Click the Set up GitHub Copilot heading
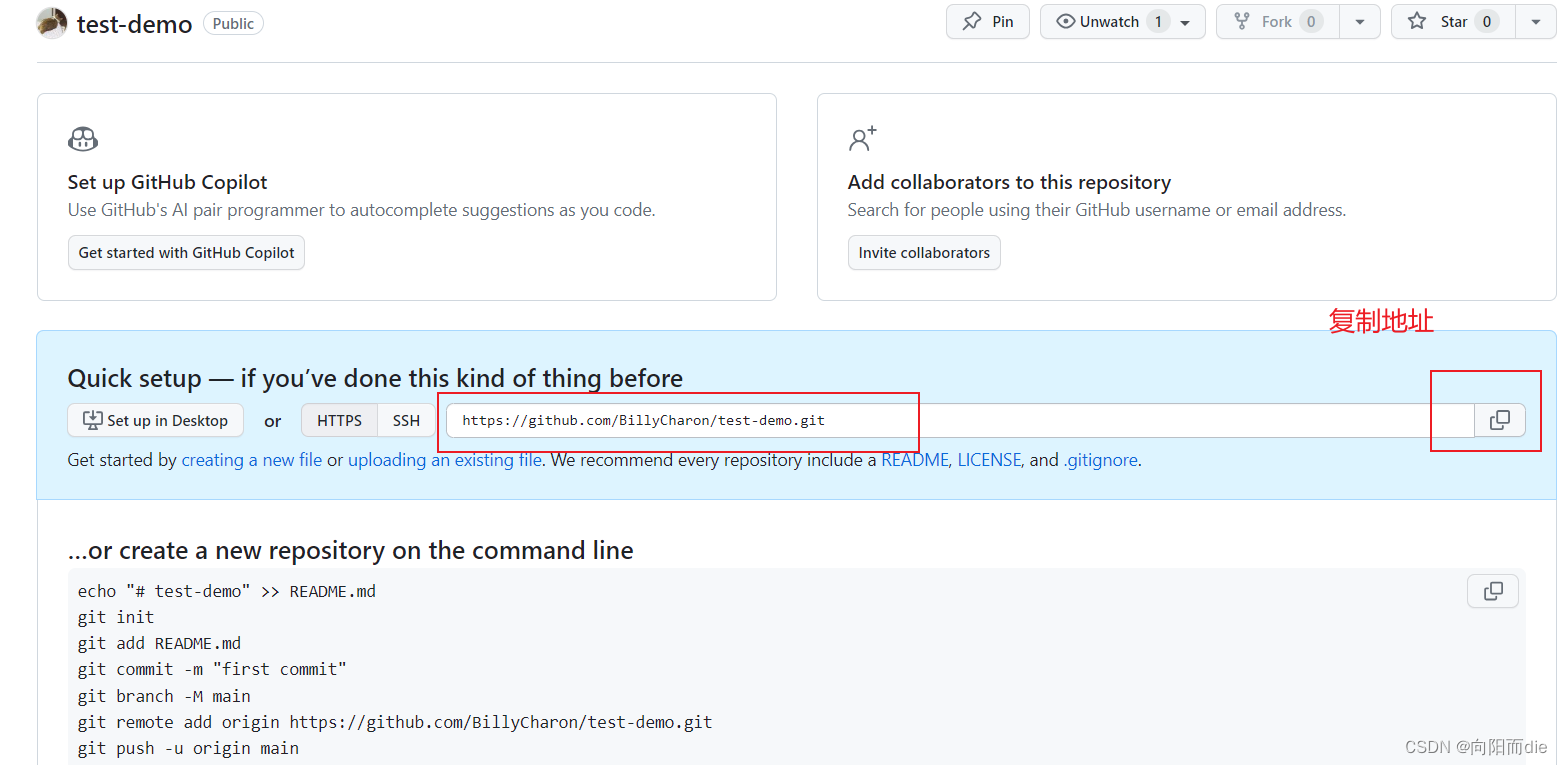Image resolution: width=1562 pixels, height=765 pixels. point(168,182)
